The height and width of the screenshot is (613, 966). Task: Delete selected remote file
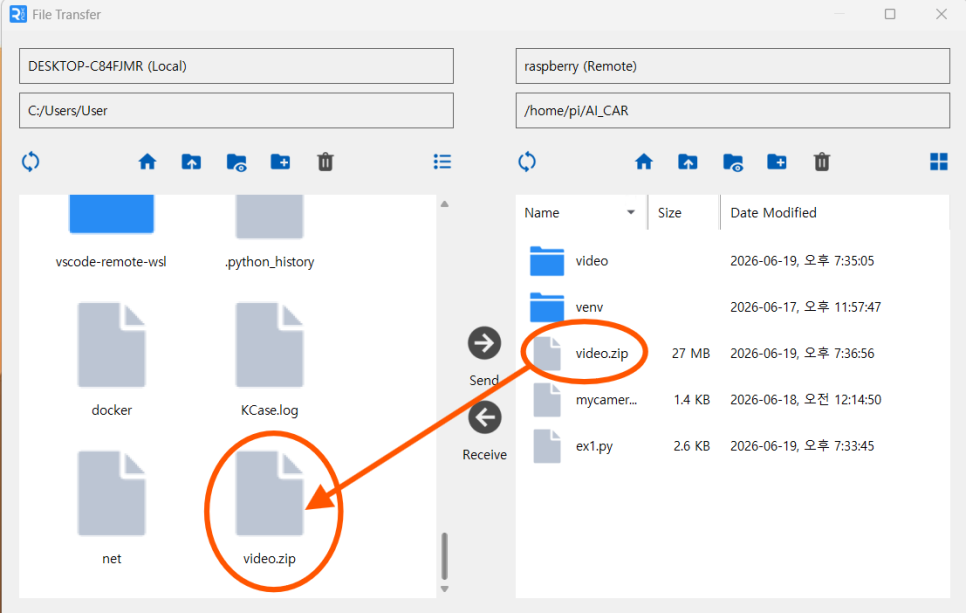pyautogui.click(x=822, y=162)
